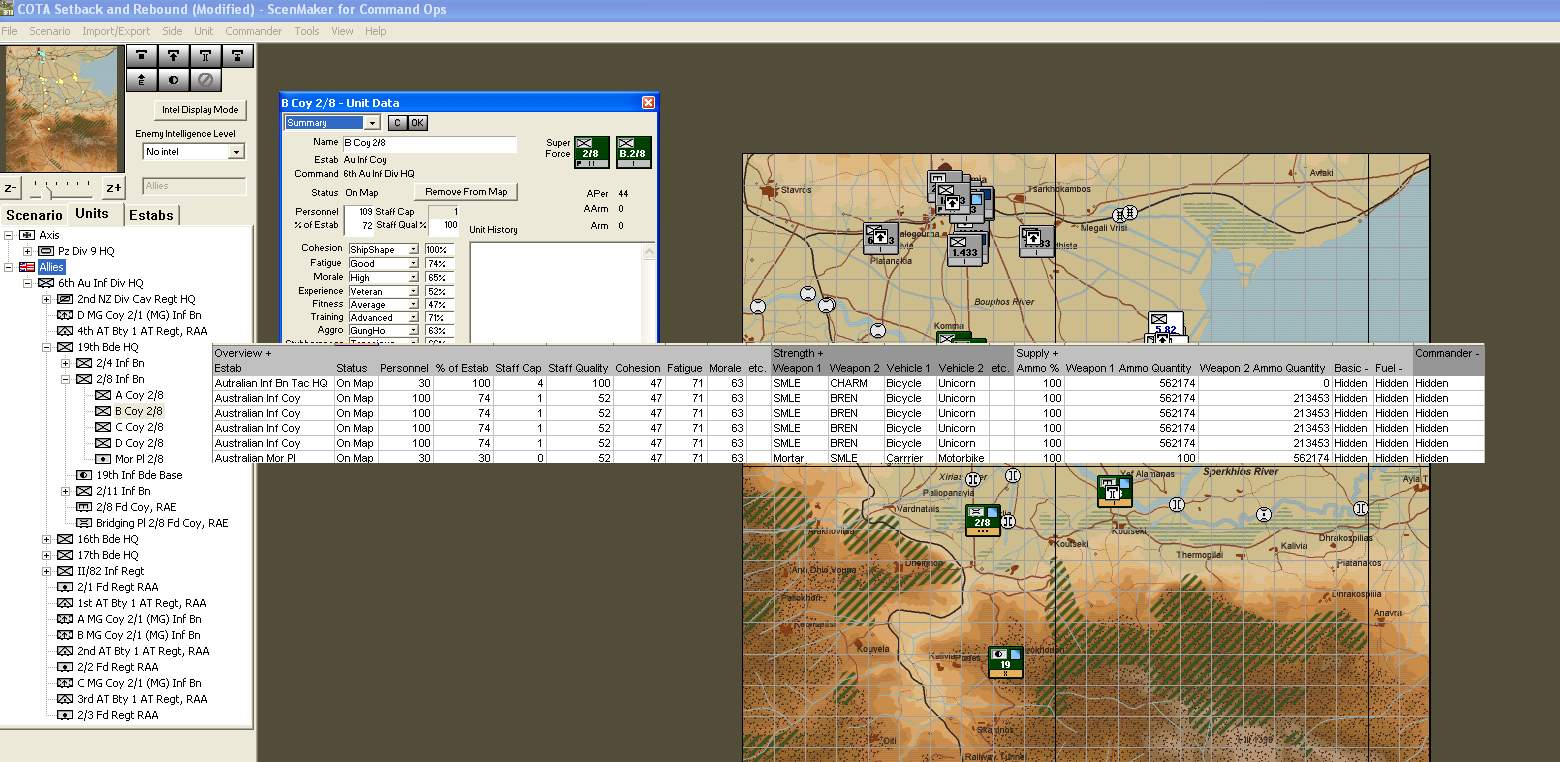Click the fourth top-row toolbar icon beside the I-beam
This screenshot has width=1560, height=762.
click(238, 56)
